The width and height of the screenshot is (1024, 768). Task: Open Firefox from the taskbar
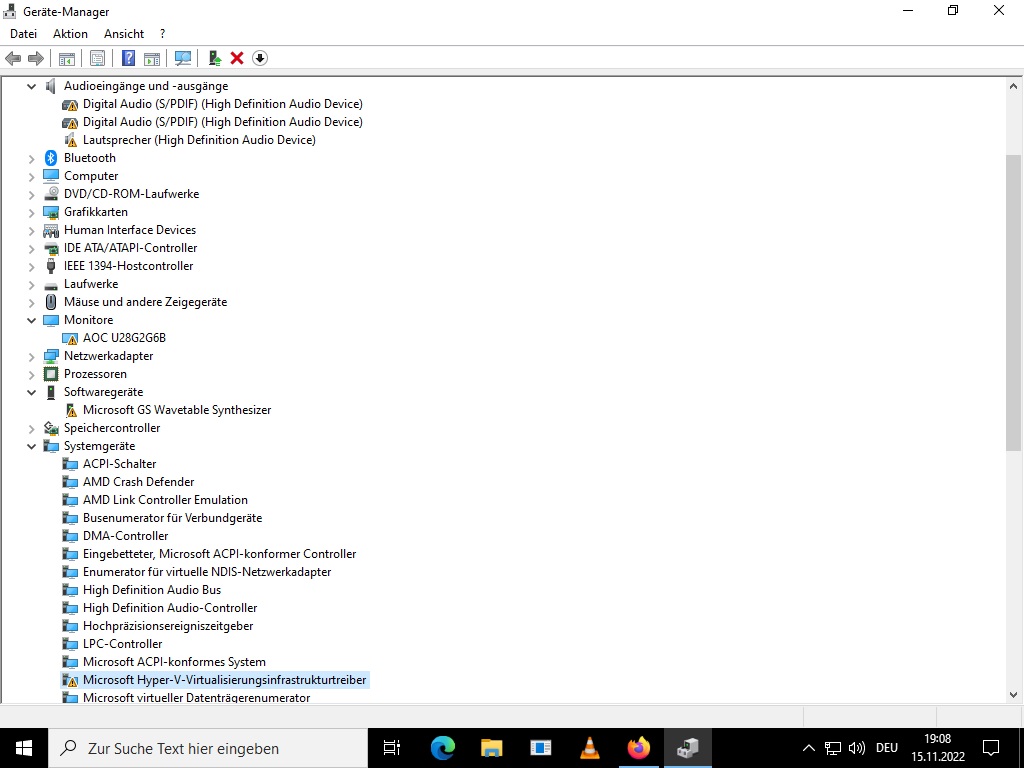(x=639, y=748)
